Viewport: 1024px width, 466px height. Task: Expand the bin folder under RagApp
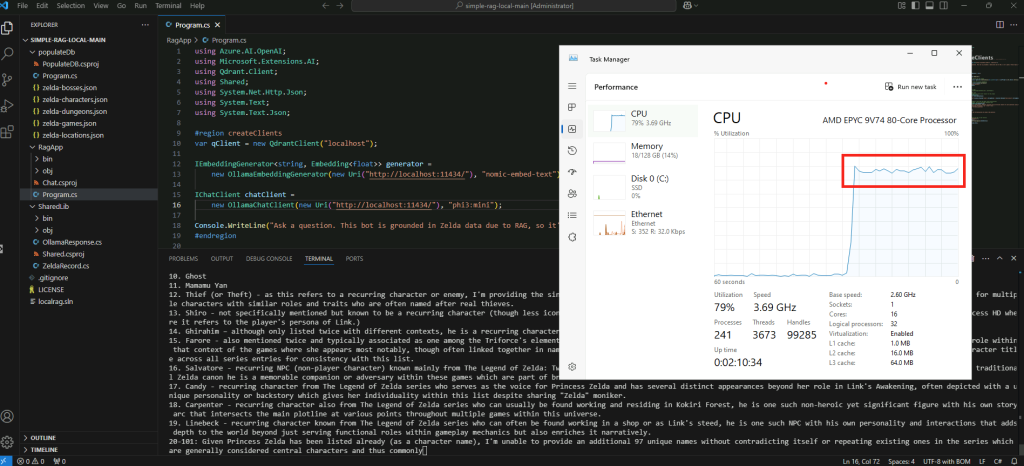coord(48,159)
